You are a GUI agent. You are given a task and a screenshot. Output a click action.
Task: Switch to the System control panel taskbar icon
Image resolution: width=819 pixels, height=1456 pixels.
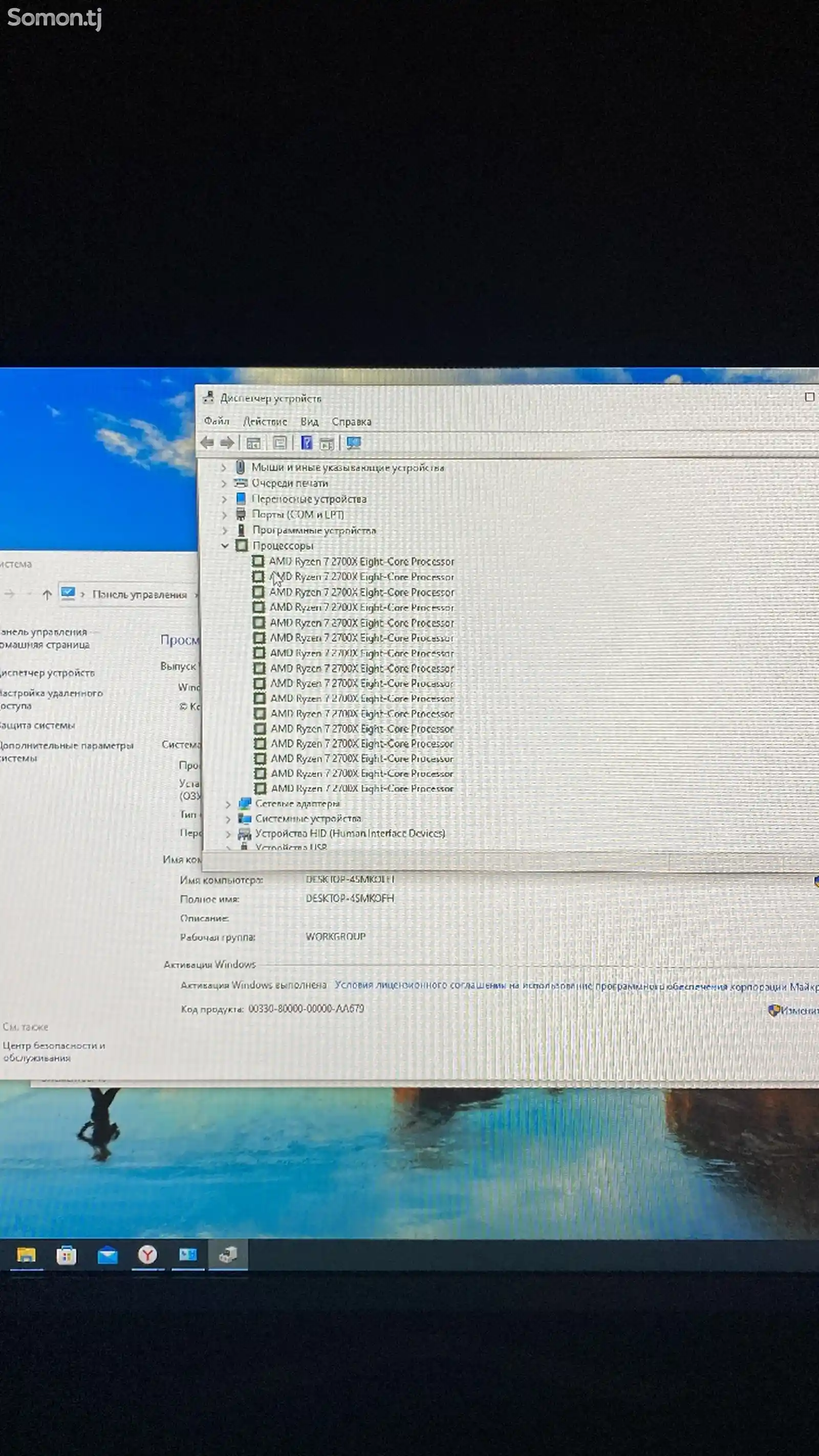click(x=188, y=1255)
